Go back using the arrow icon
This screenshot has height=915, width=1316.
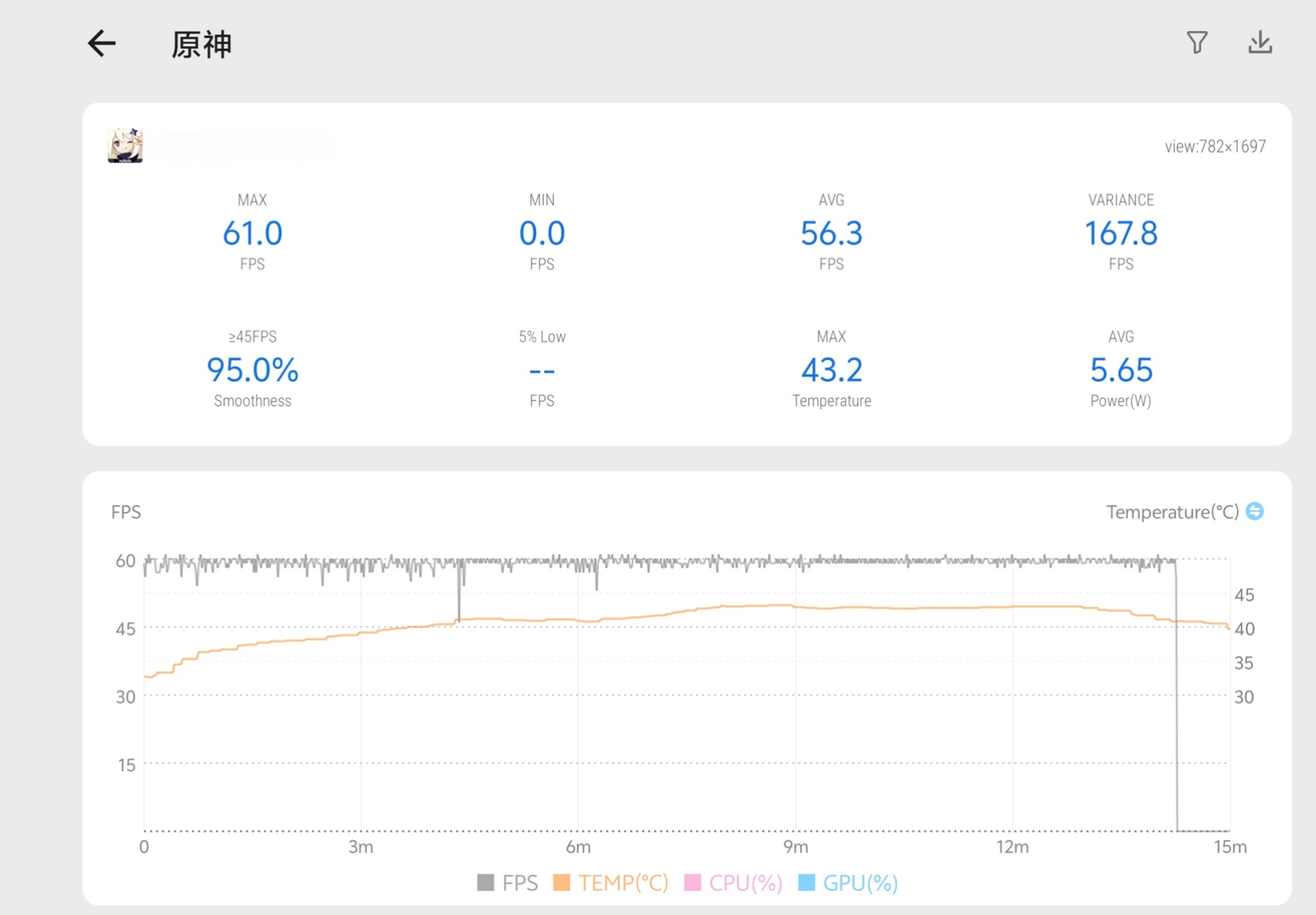pos(101,43)
